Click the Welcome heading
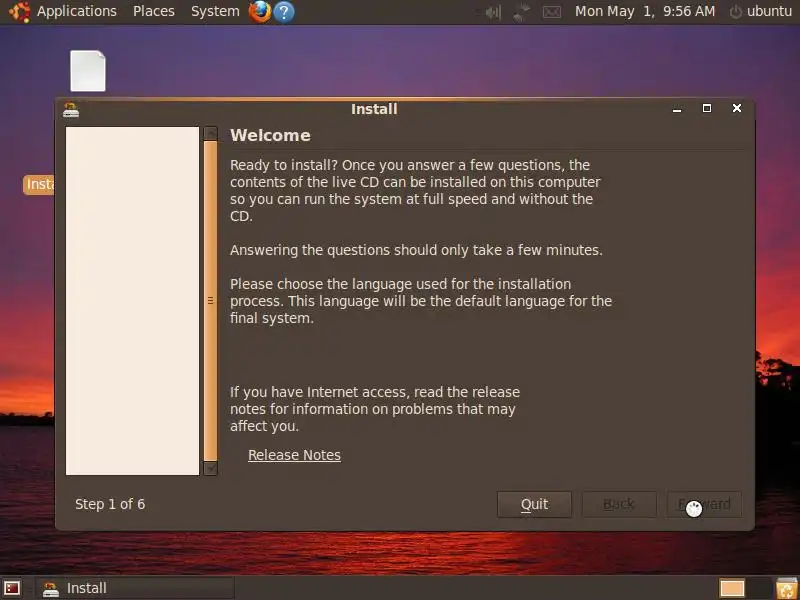800x600 pixels. pos(270,135)
